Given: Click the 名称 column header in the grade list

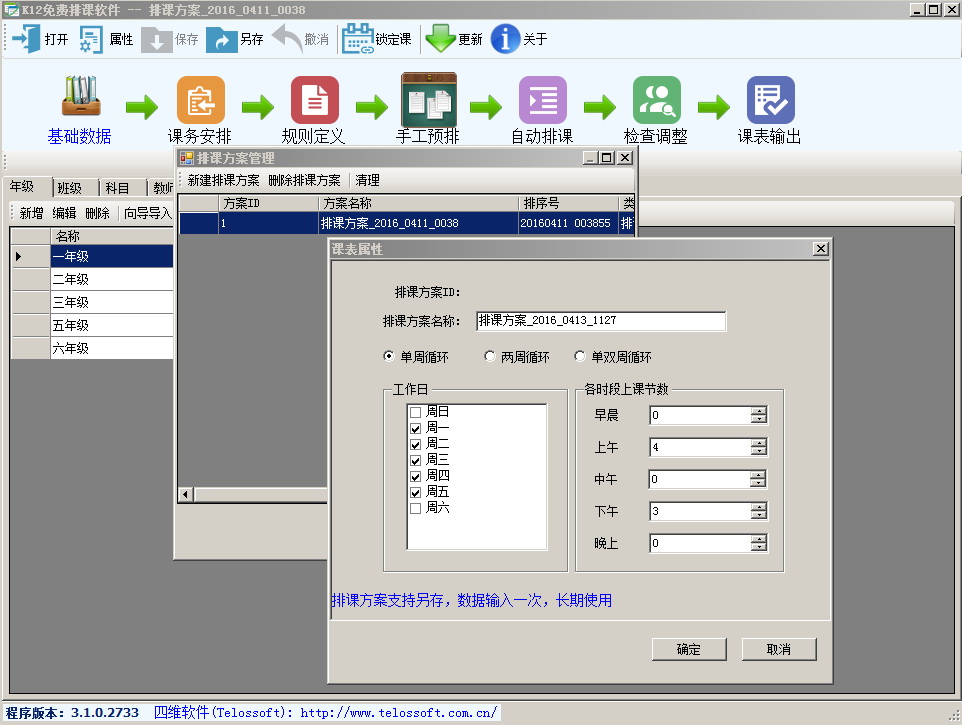Looking at the screenshot, I should click(111, 236).
